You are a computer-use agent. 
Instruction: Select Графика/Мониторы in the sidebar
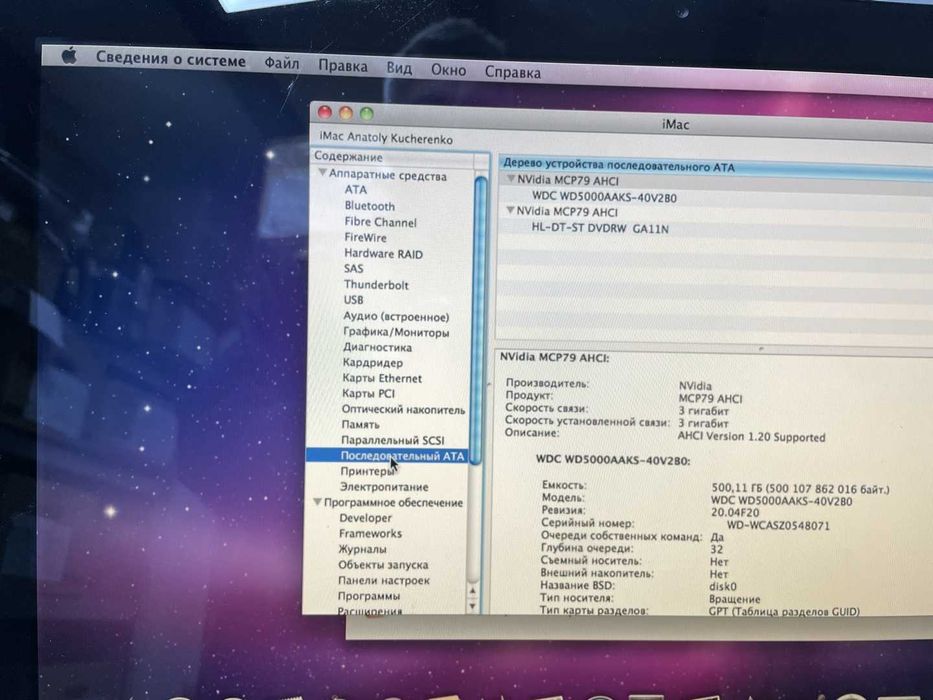pos(396,332)
